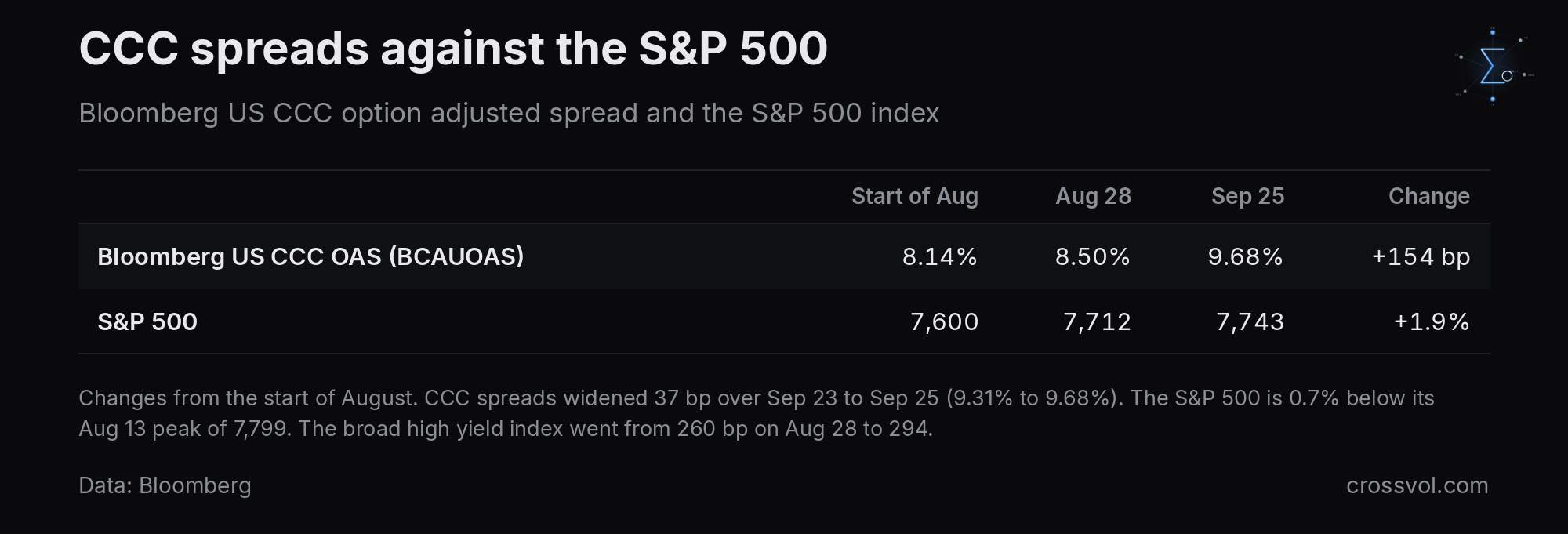Click the chart title 'CCC spreads against the S&P 500'
Screen dimensions: 1568x534
453,49
